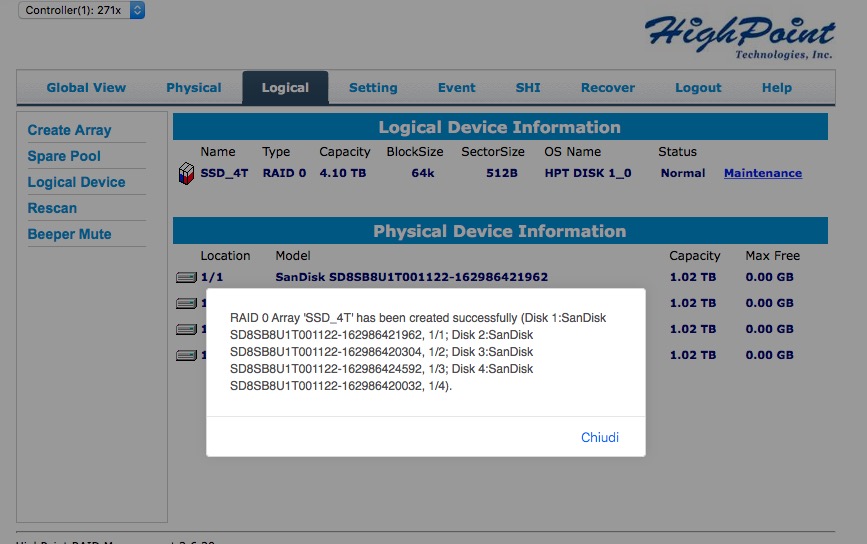The height and width of the screenshot is (544, 867).
Task: Click the SSD_4T array name
Action: point(224,173)
